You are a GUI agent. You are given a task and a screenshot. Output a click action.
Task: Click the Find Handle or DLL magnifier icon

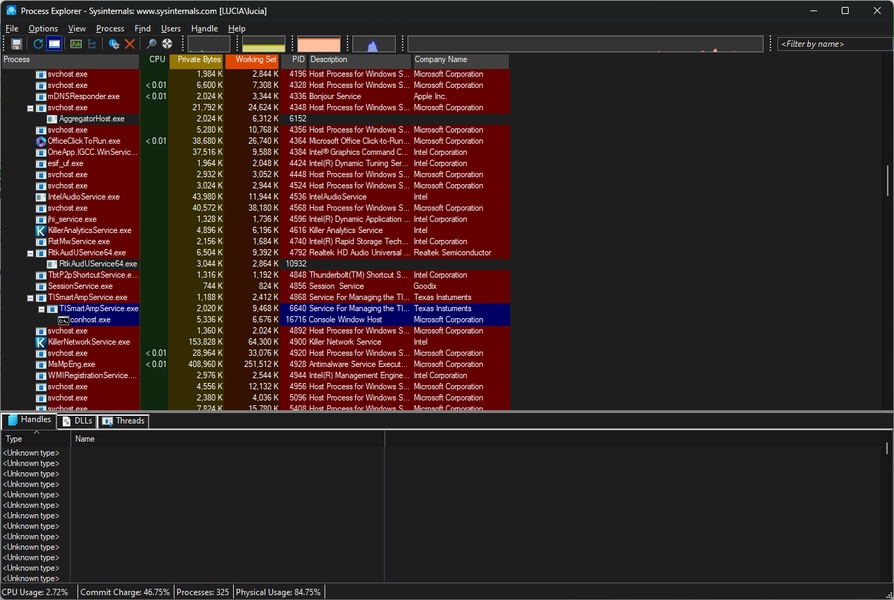click(152, 44)
